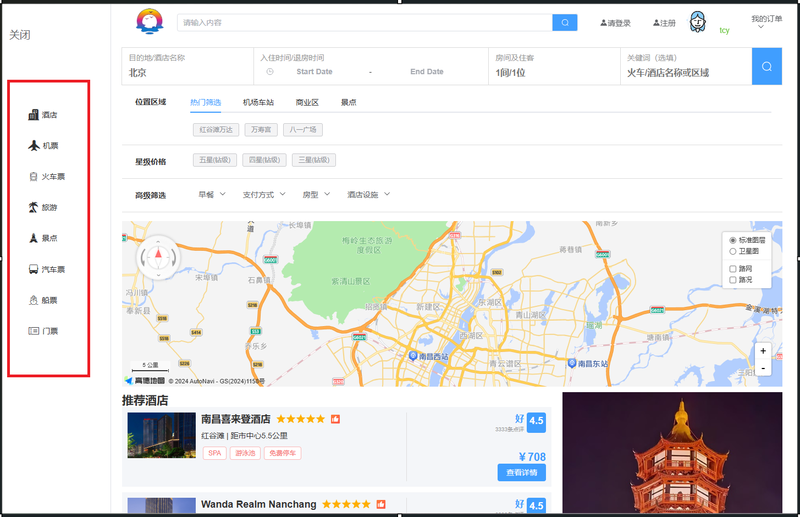
Task: Open the 我的订单 orders dropdown
Action: (x=766, y=21)
